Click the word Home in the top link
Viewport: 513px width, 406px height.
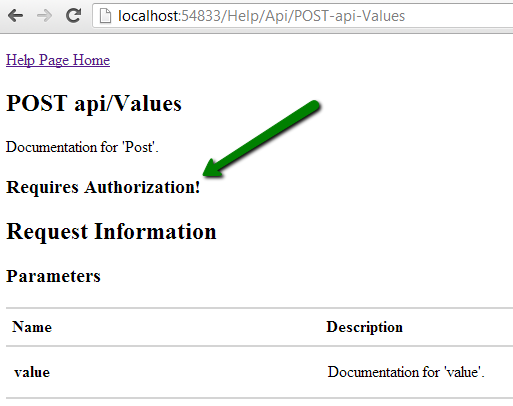[x=91, y=60]
